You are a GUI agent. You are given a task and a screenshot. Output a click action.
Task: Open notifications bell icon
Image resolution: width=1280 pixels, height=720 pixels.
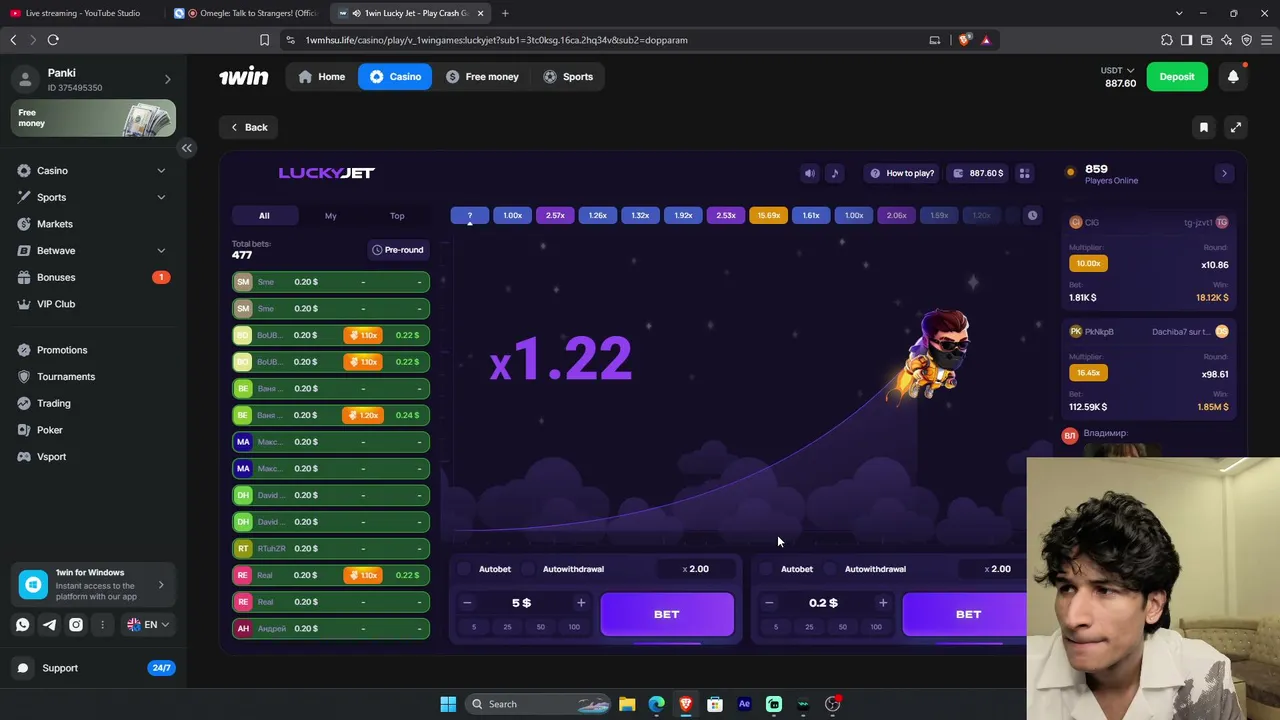[x=1233, y=77]
